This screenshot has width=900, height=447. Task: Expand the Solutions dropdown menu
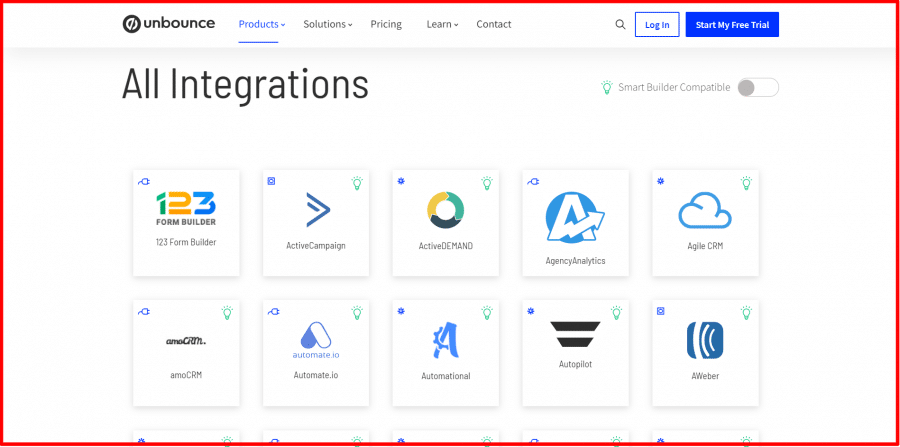(328, 24)
